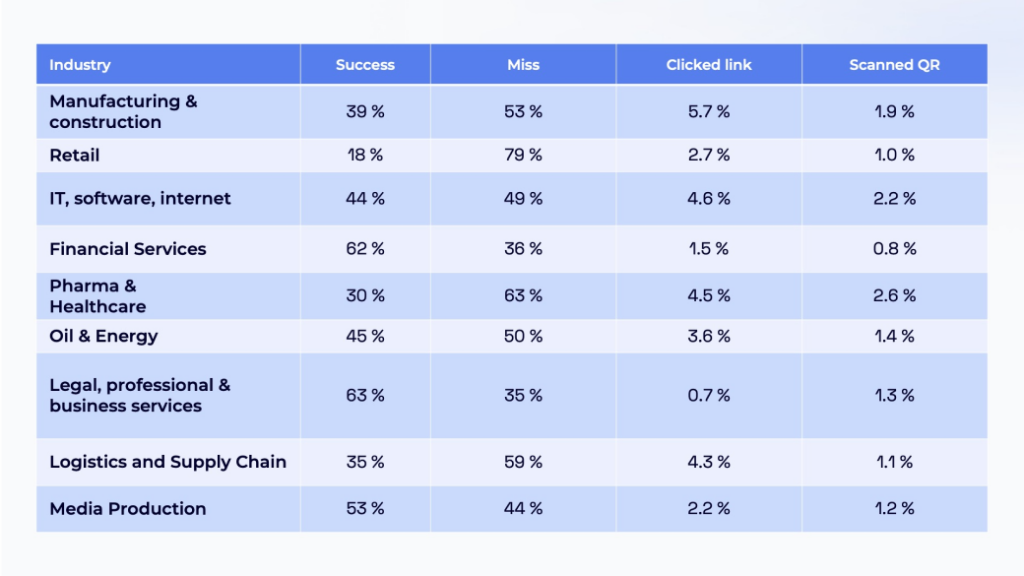The image size is (1024, 576).
Task: Click the Pharma & Healthcare cell
Action: click(98, 296)
